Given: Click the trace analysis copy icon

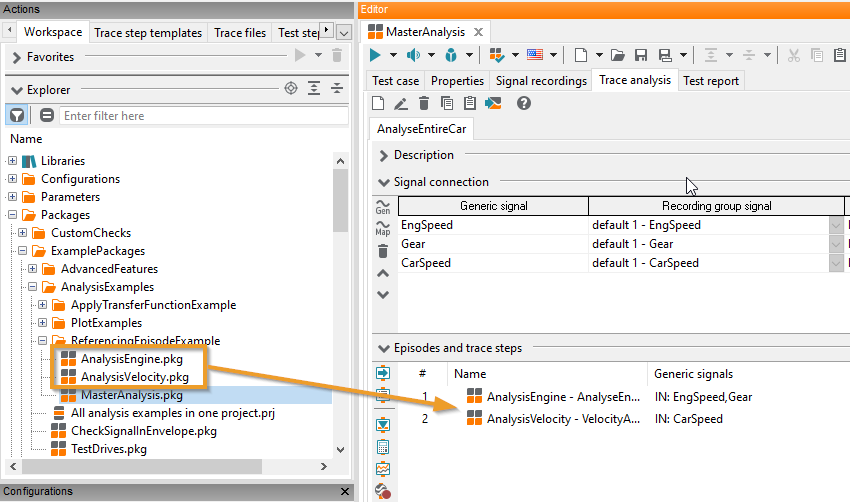Looking at the screenshot, I should tap(447, 103).
